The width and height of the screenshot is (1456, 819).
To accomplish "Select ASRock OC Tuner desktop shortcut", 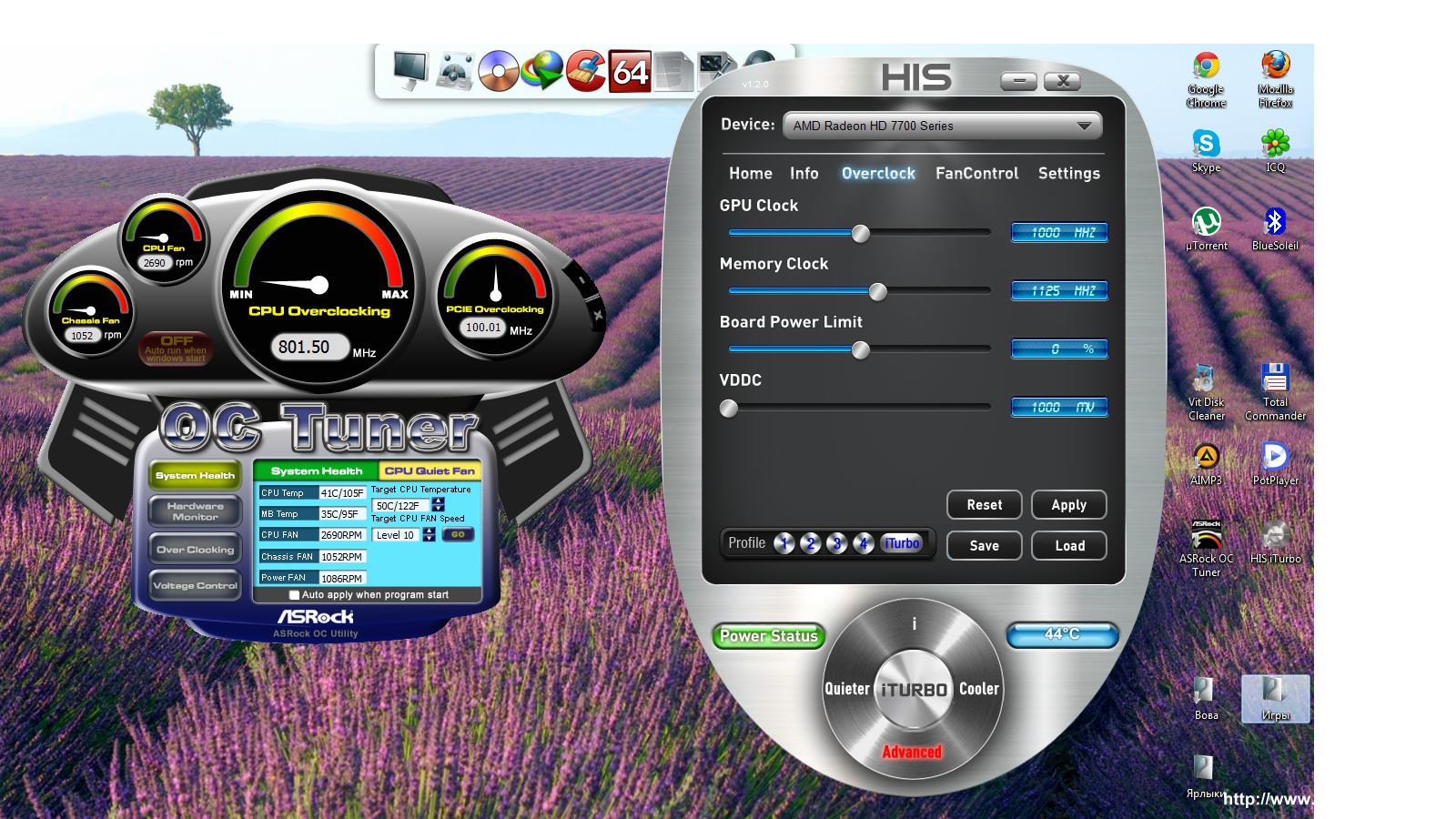I will tap(1206, 549).
